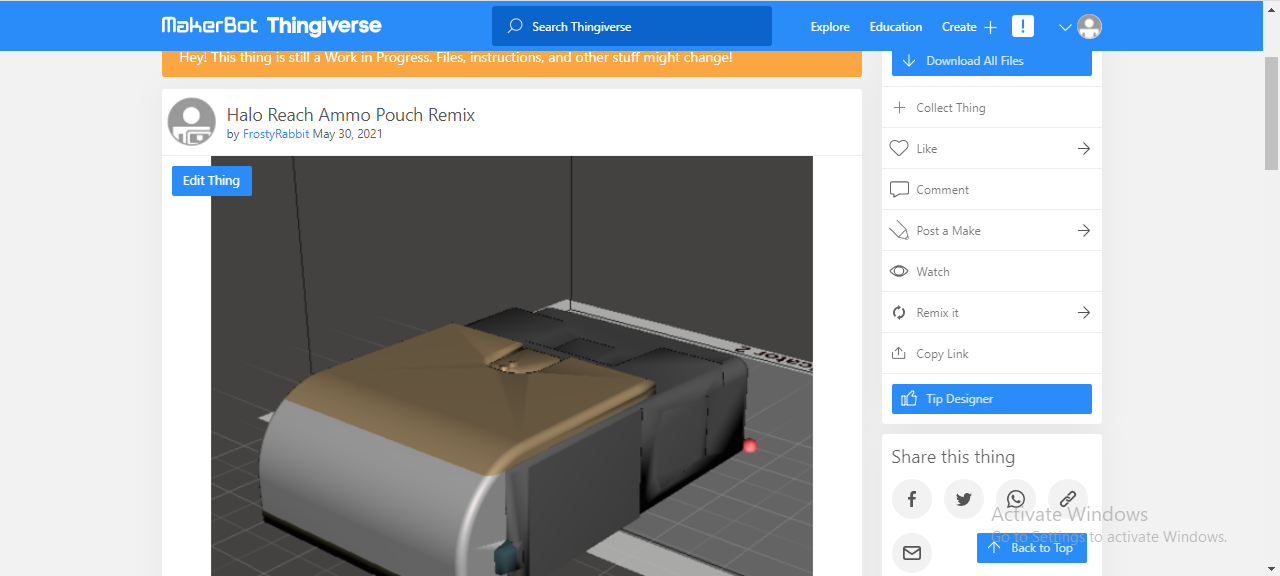Share this thing by email icon

pos(912,553)
